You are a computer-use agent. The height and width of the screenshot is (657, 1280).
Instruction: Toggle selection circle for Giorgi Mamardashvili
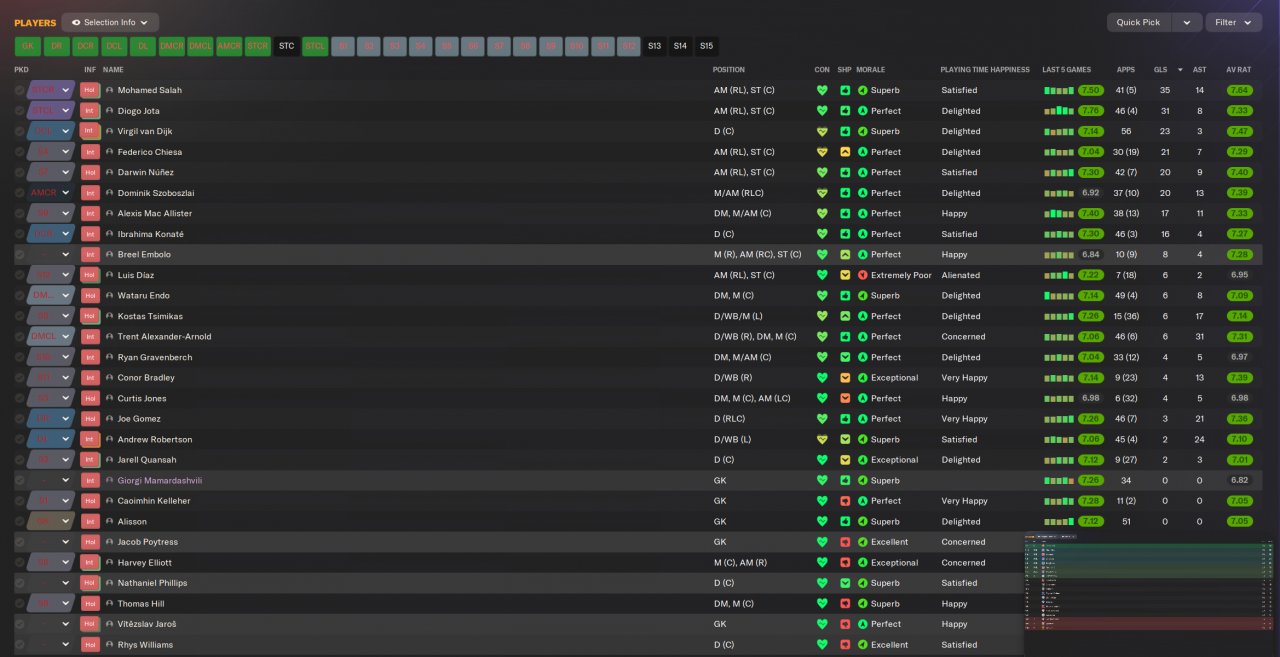pyautogui.click(x=19, y=480)
